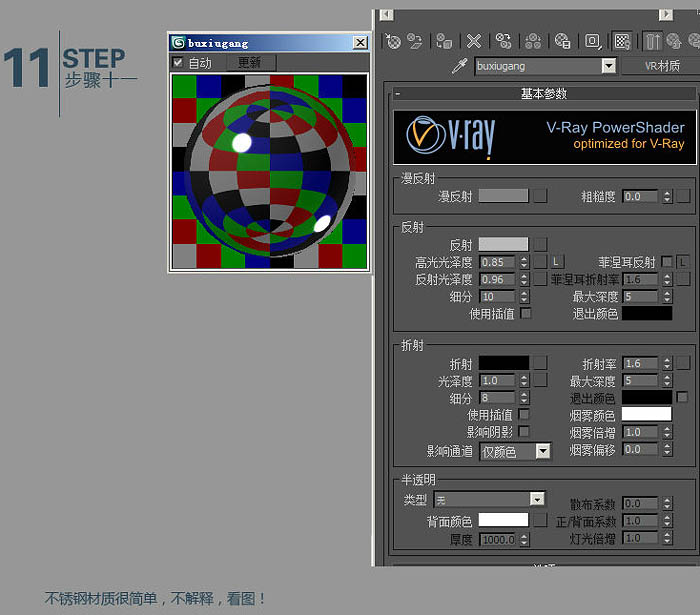Image resolution: width=700 pixels, height=615 pixels.
Task: Click Assign Material to Selection icon
Action: click(444, 42)
